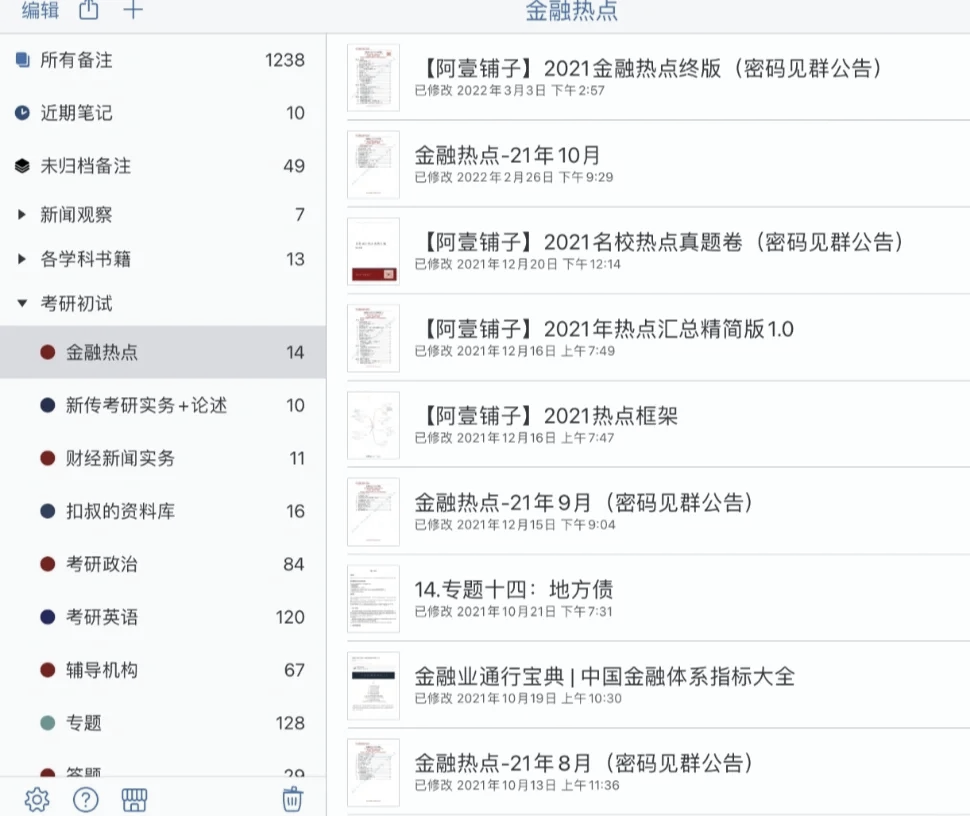Screen dimensions: 970x816
Task: Tap the 编辑 edit button
Action: [x=41, y=10]
